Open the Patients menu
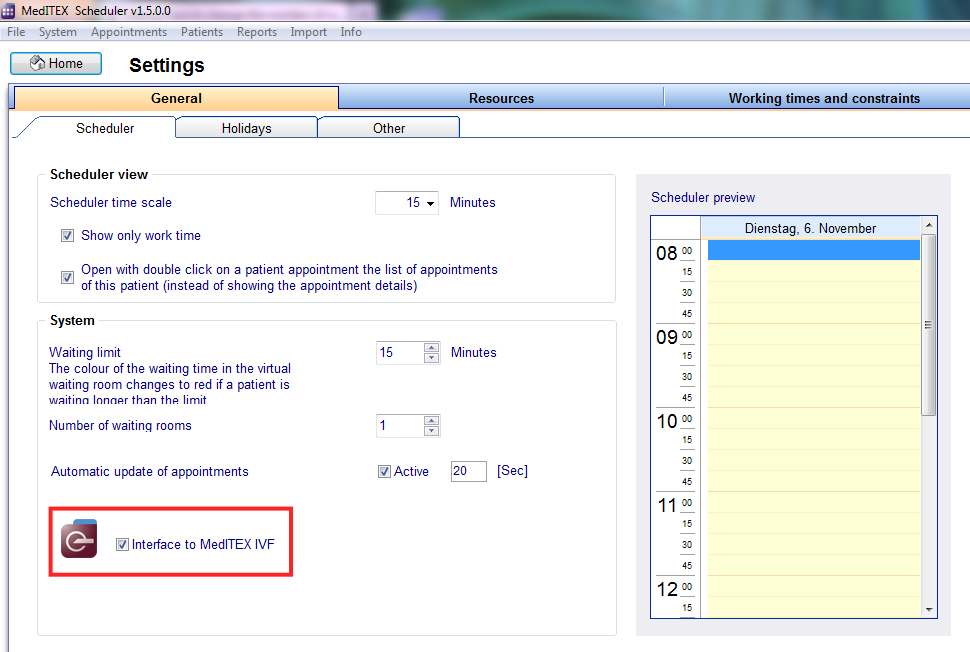Viewport: 970px width, 652px height. [x=202, y=32]
